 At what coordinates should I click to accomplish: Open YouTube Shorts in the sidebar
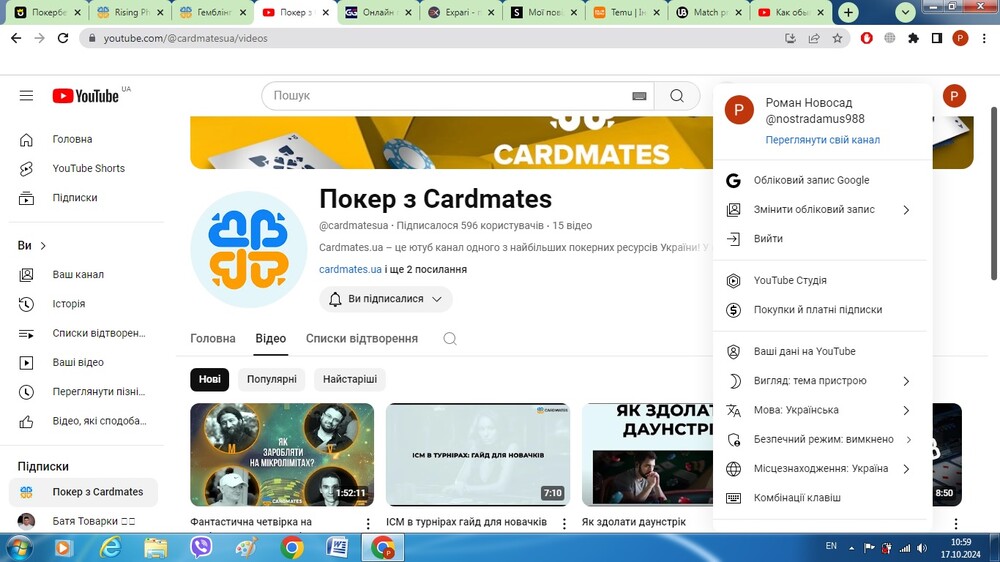[86, 168]
